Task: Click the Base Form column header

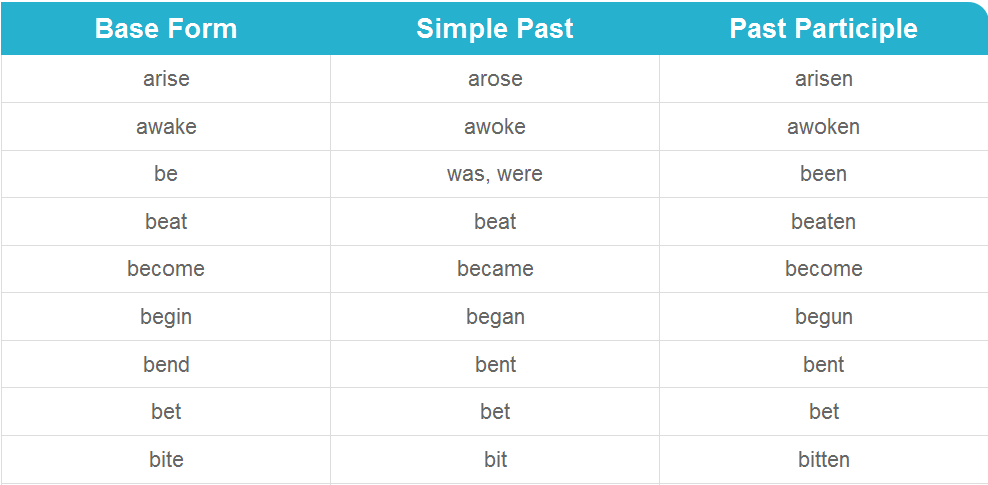Action: pos(166,29)
